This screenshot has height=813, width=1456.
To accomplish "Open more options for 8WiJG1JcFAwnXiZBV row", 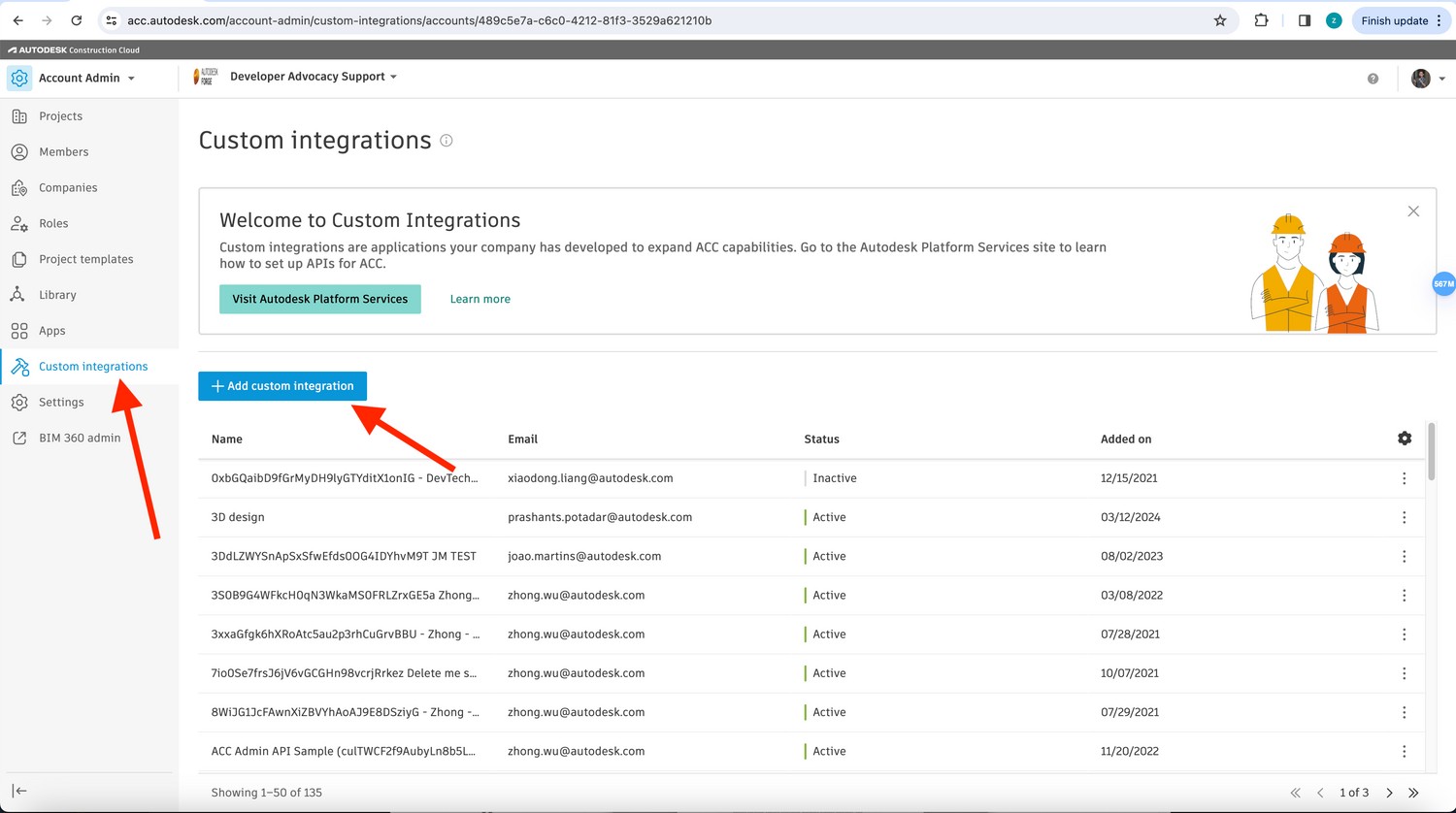I will coord(1404,711).
